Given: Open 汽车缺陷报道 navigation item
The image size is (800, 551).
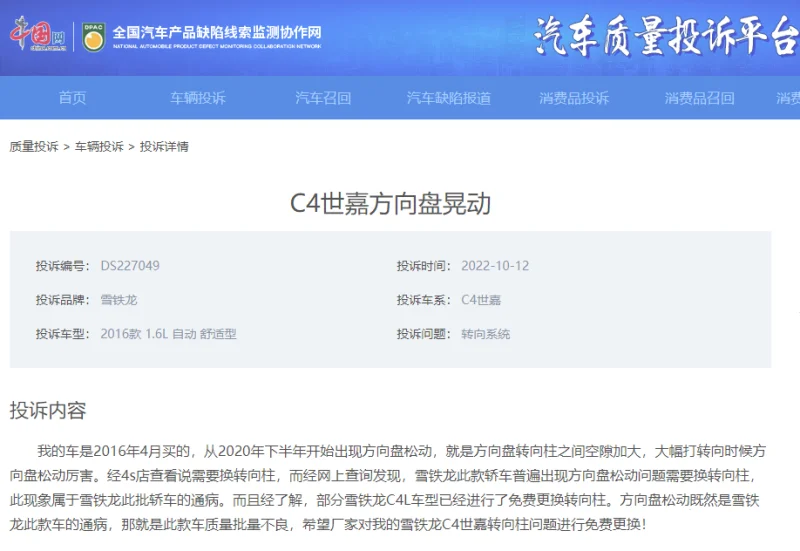Looking at the screenshot, I should [449, 98].
